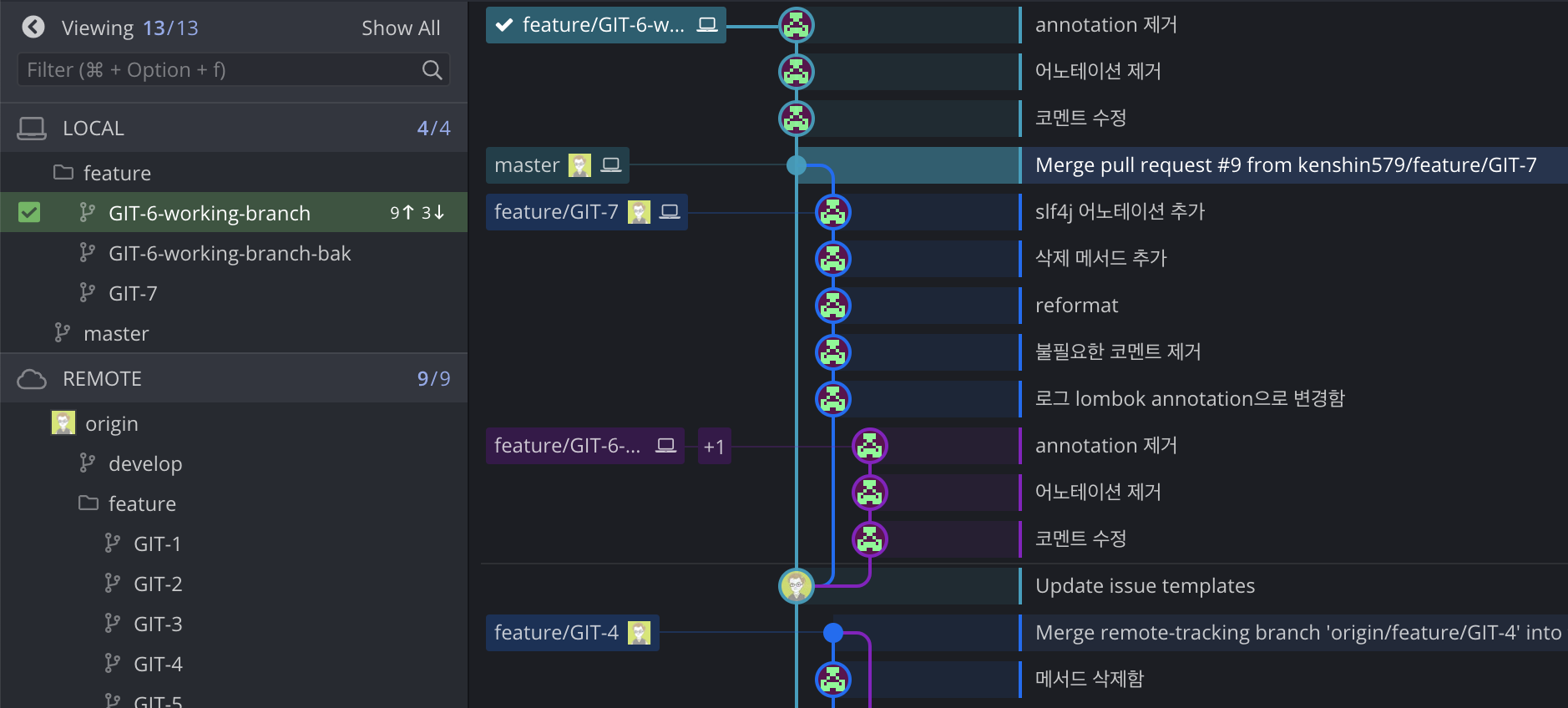Image resolution: width=1568 pixels, height=708 pixels.
Task: Click the feature/GIT-4 branch label
Action: 556,633
